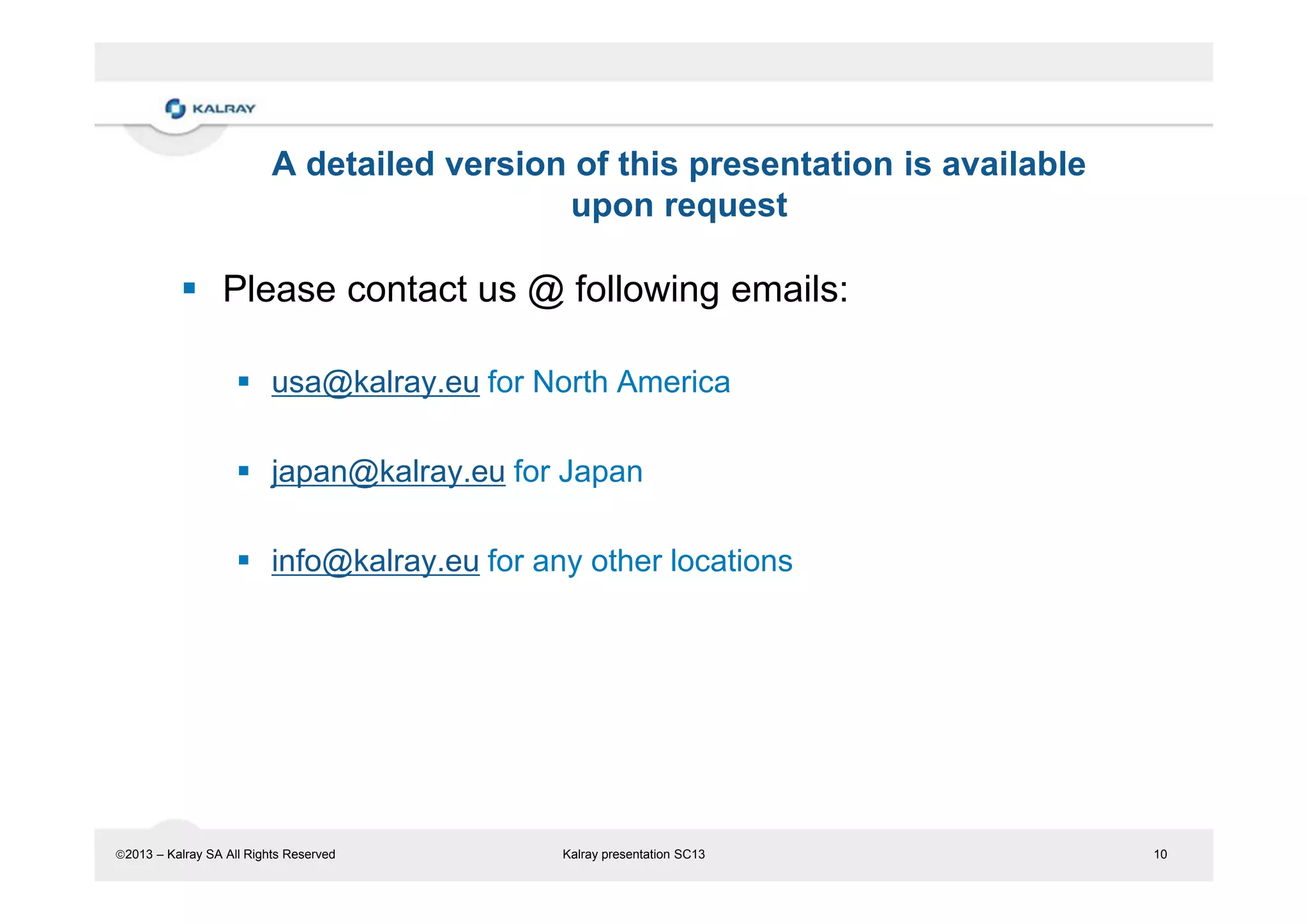
Task: Click the bullet beside japan@kalray.eu
Action: click(x=243, y=471)
